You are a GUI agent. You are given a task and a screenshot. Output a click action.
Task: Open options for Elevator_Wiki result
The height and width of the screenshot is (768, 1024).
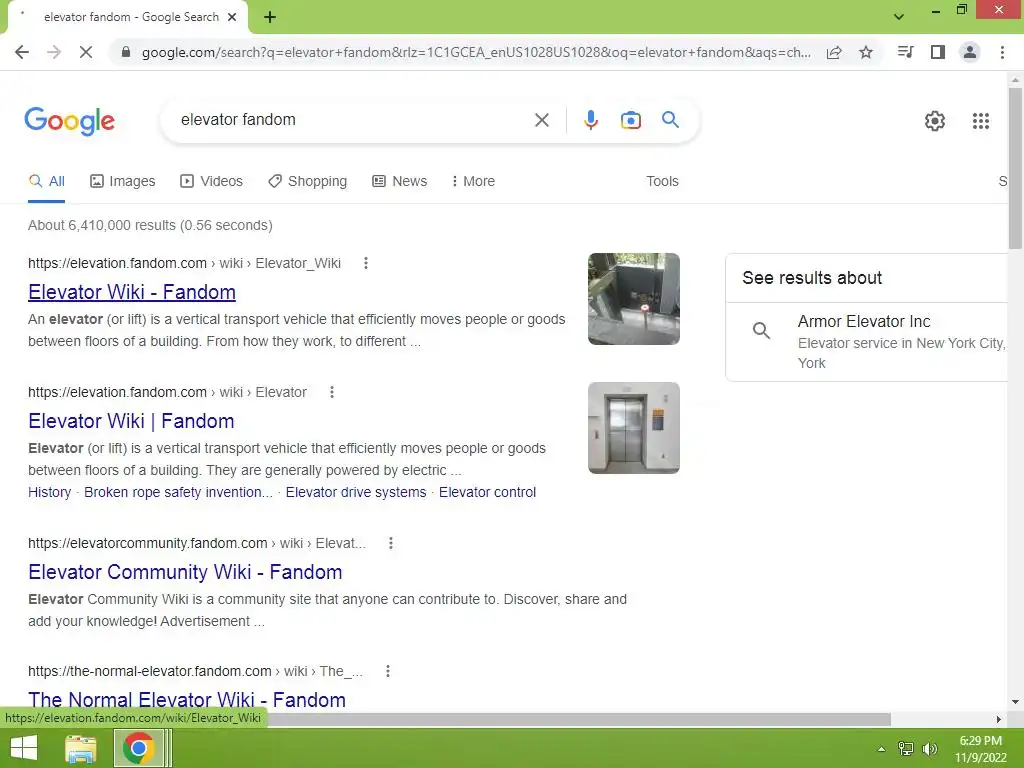(366, 263)
